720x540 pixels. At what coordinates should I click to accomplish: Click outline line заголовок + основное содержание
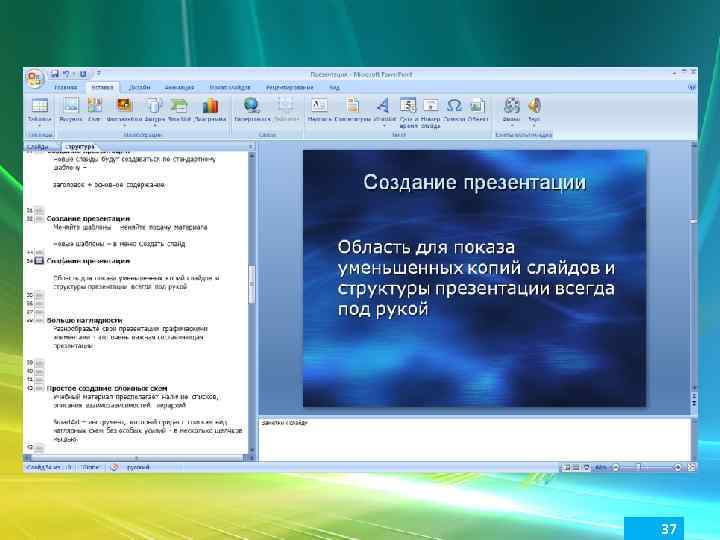tap(108, 185)
